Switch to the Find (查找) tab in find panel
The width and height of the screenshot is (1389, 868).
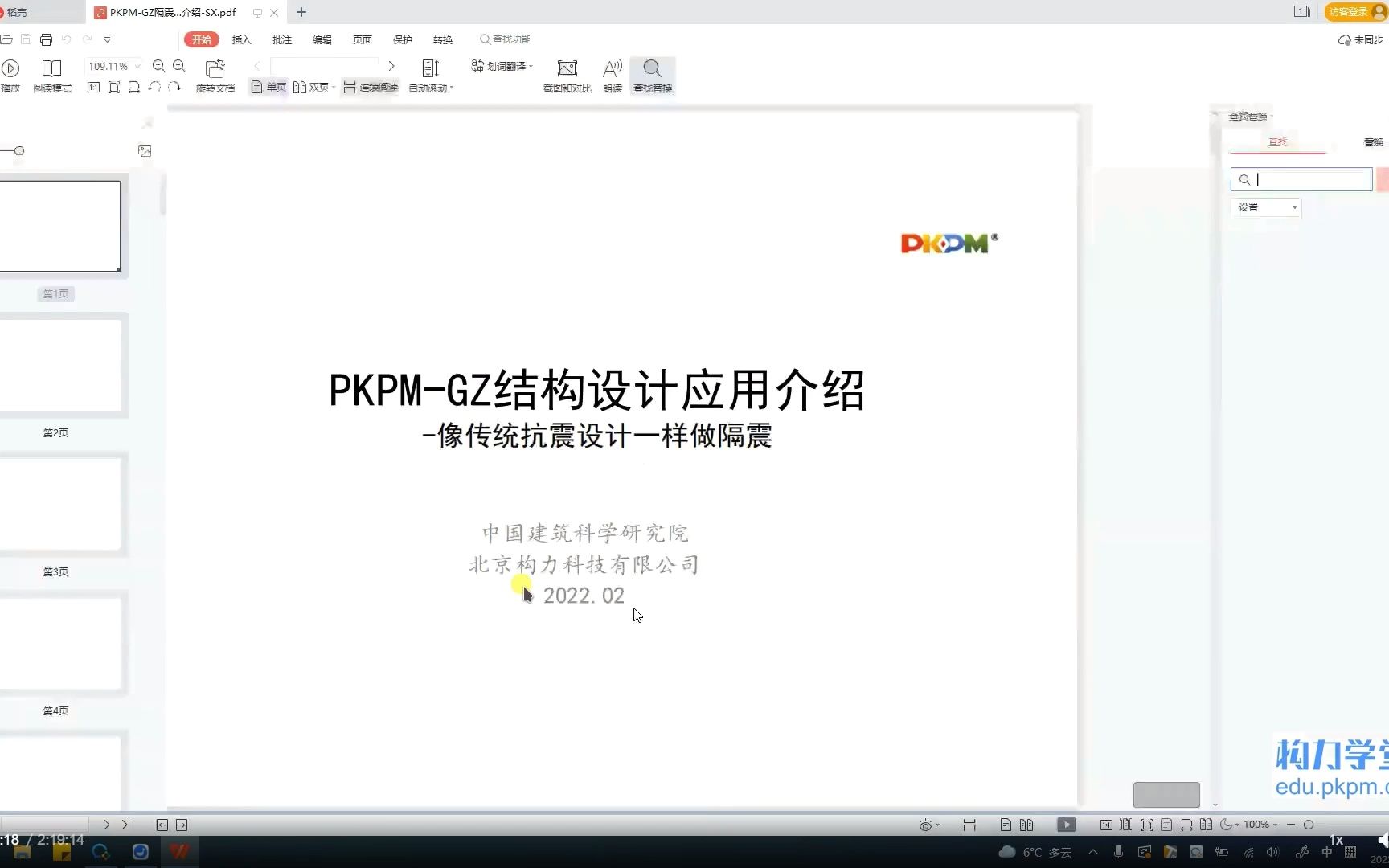[1278, 142]
